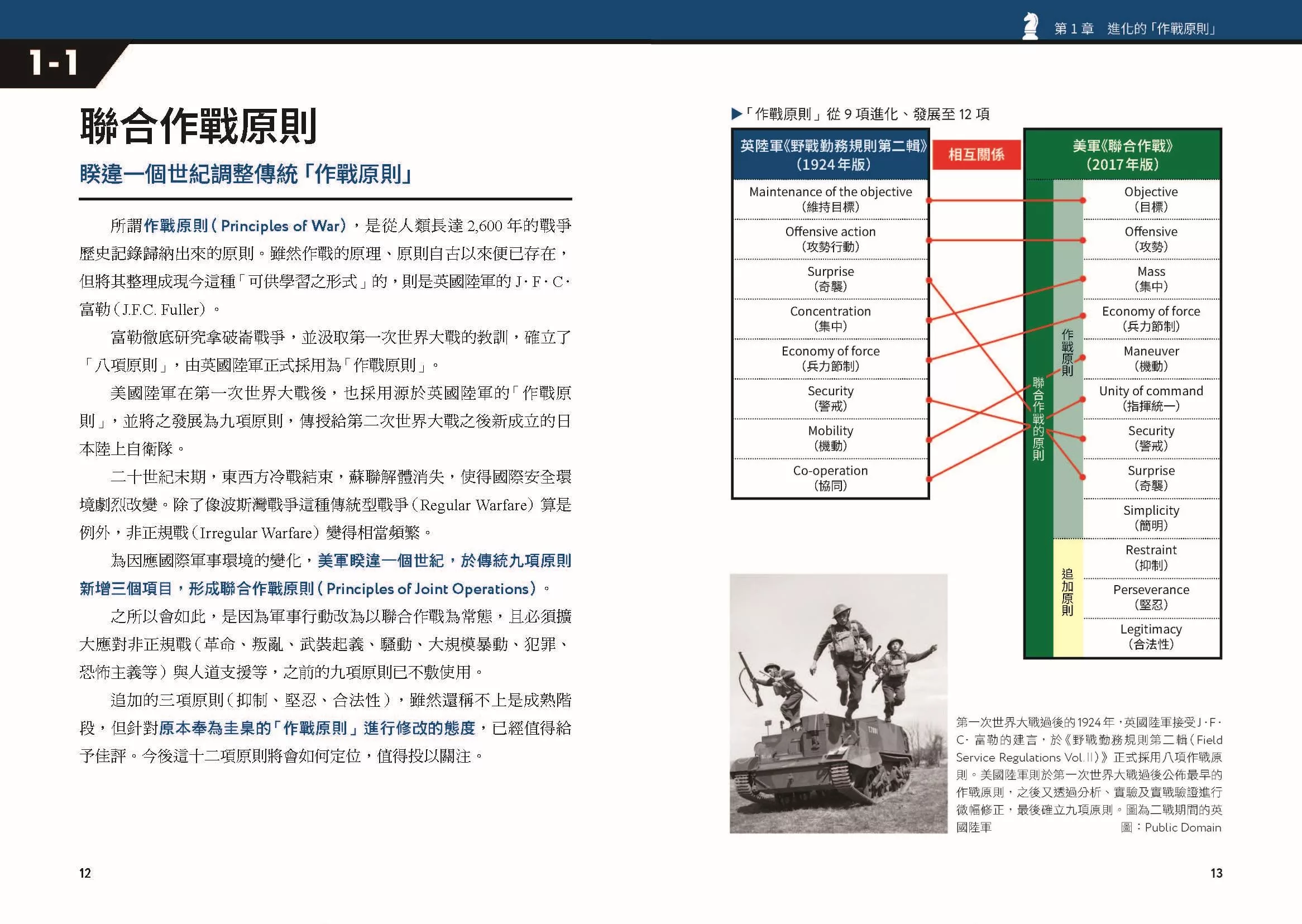This screenshot has height=924, width=1302.
Task: Click the blue 英陸軍 1924年版 header
Action: click(832, 155)
